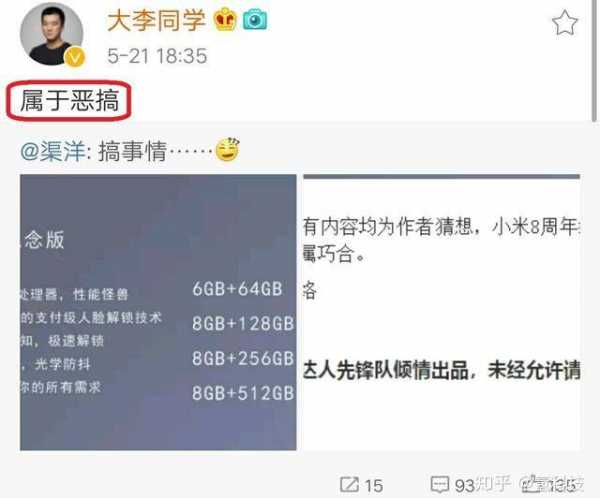This screenshot has height=498, width=600.
Task: Click the repost share icon
Action: 349,485
